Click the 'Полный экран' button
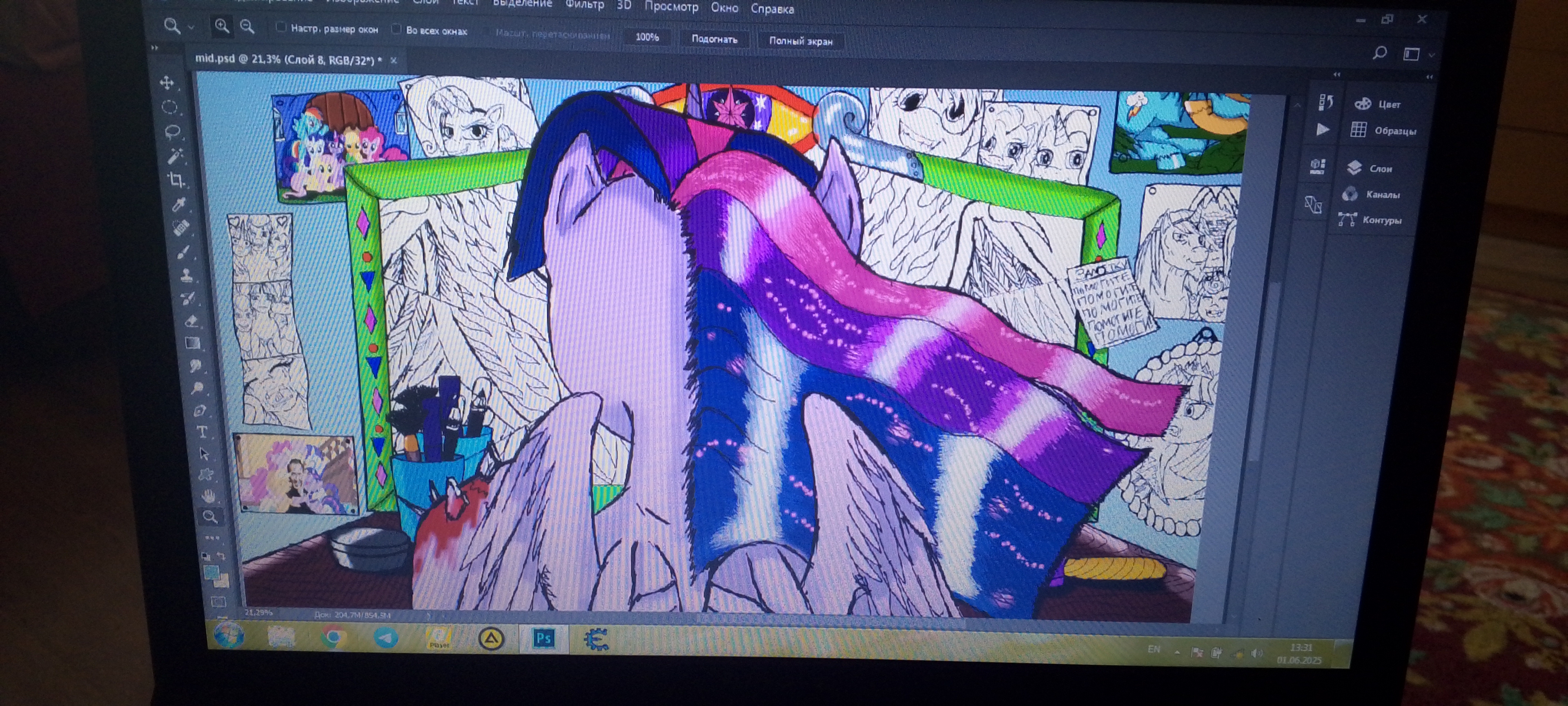The height and width of the screenshot is (706, 1568). tap(800, 41)
